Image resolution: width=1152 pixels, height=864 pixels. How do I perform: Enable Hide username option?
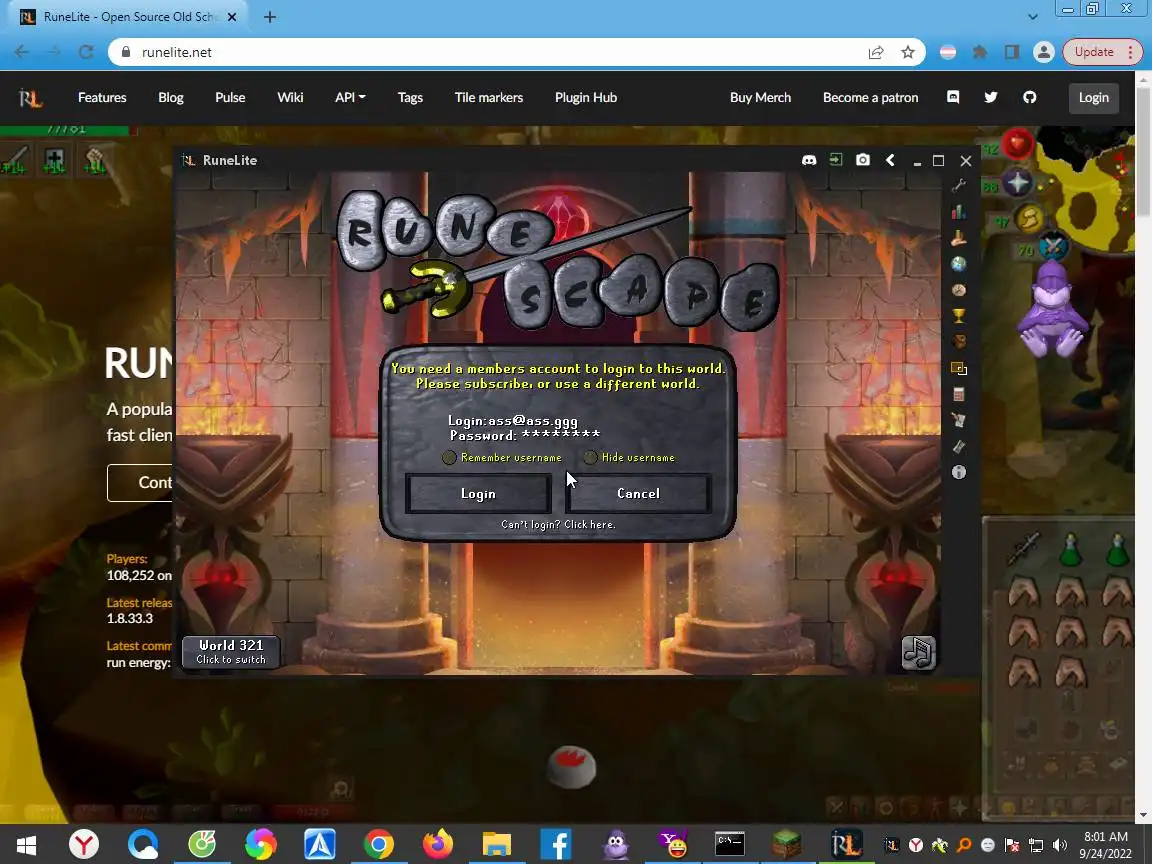(x=590, y=458)
